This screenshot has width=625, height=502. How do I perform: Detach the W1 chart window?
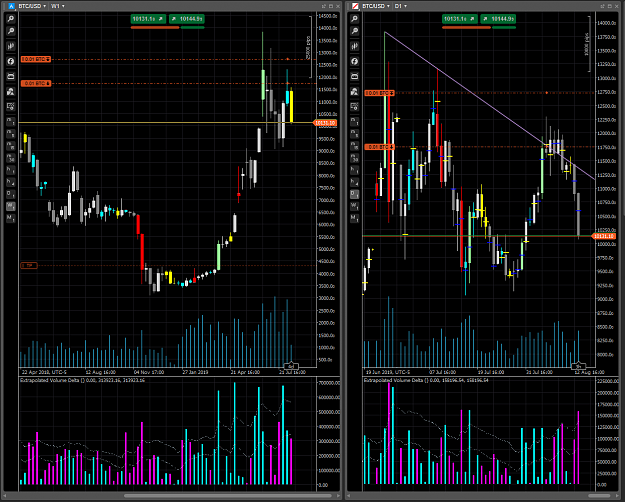click(x=324, y=6)
